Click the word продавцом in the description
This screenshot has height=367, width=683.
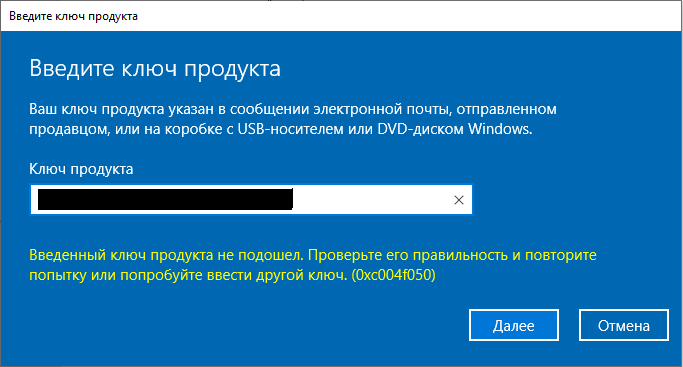(x=70, y=129)
